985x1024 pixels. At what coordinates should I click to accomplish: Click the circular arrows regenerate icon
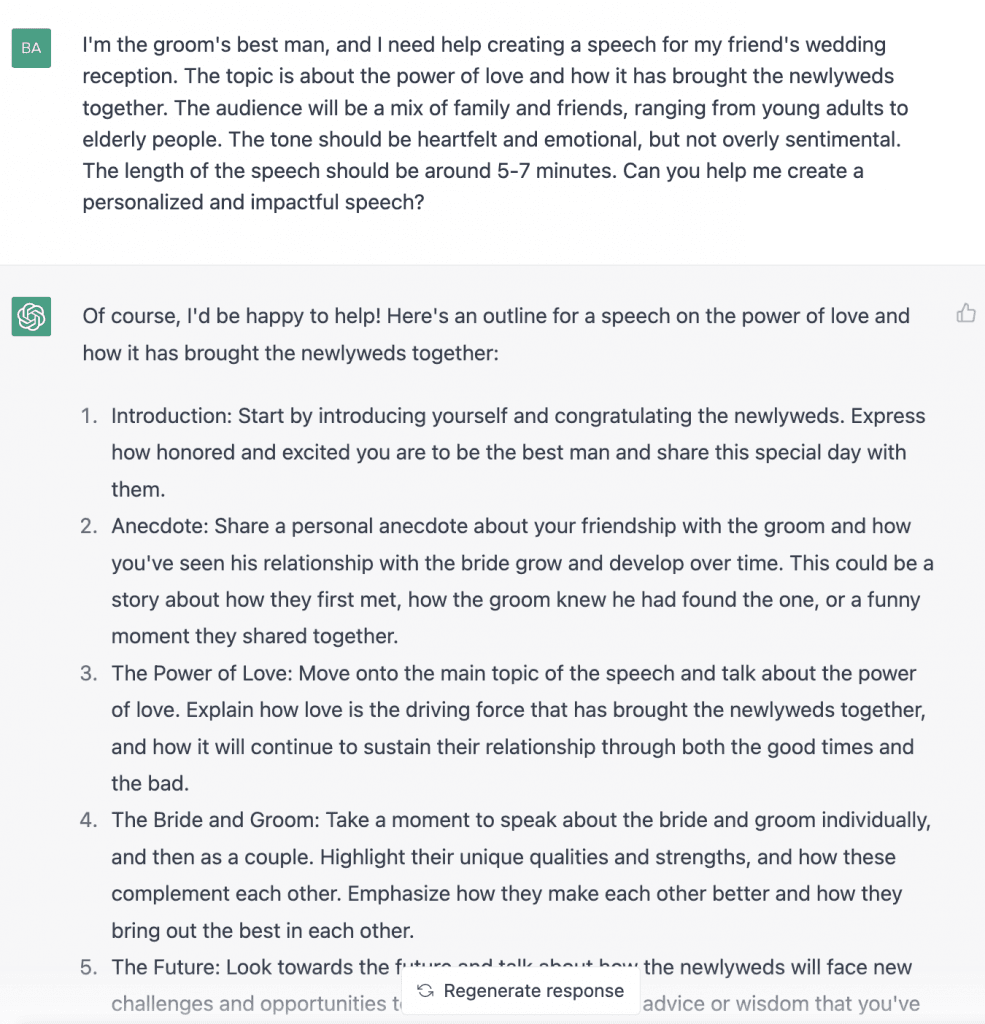[425, 991]
